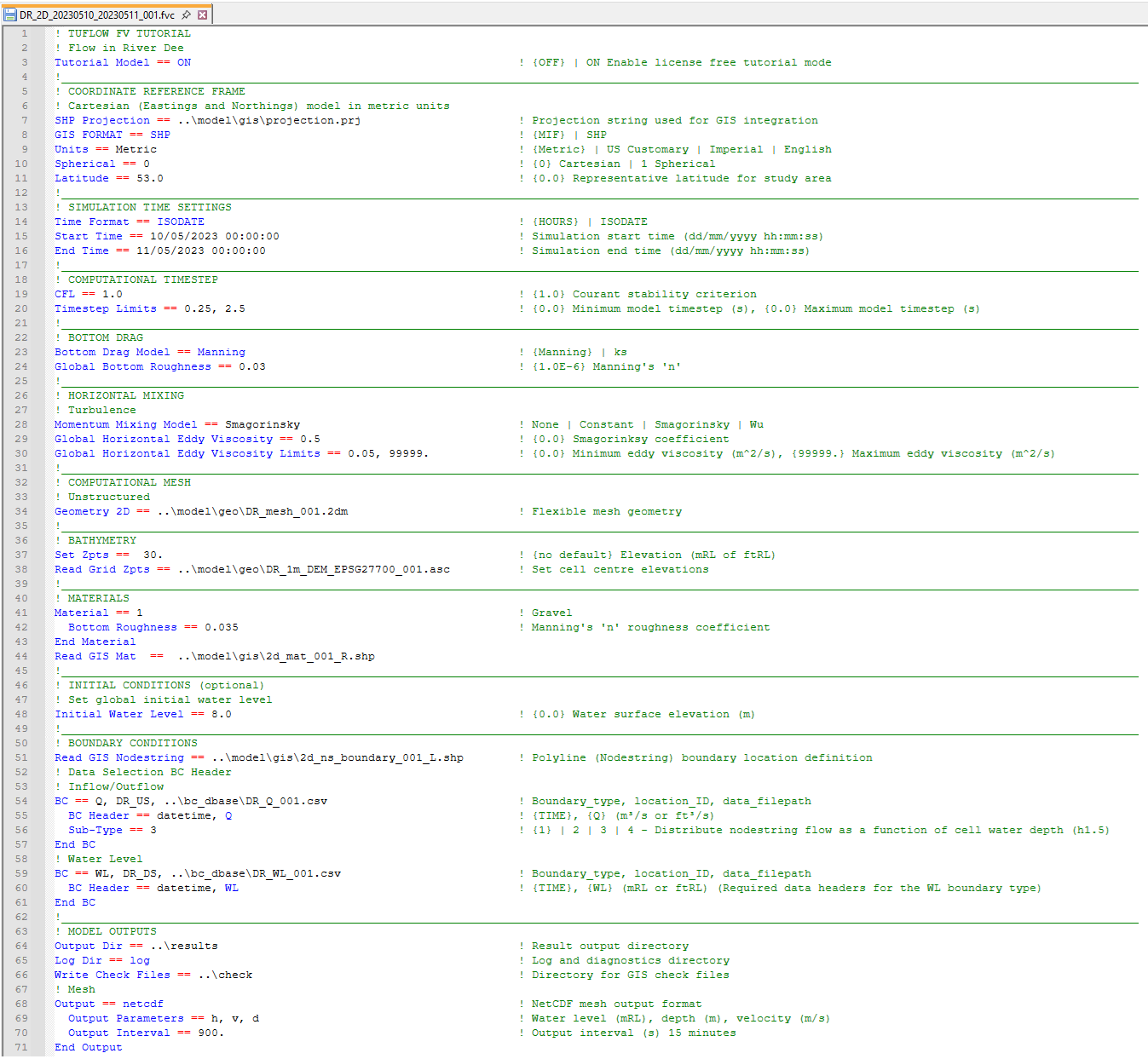Screen dimensions: 1148x1059
Task: Pin the DR_2D_20230510_20230511_001.fvc tab
Action: point(187,14)
